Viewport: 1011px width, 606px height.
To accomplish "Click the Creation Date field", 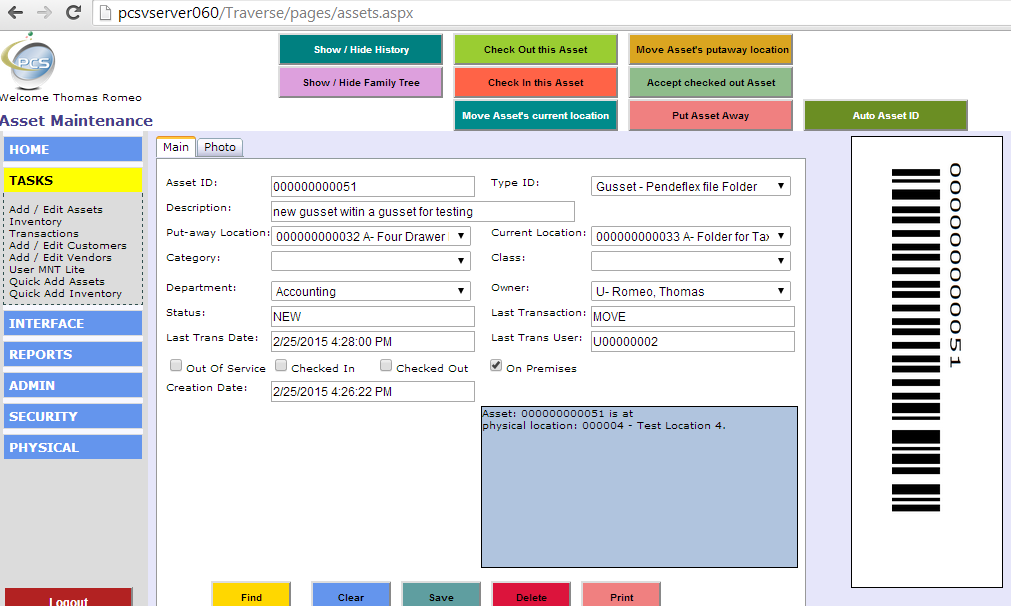I will click(373, 391).
